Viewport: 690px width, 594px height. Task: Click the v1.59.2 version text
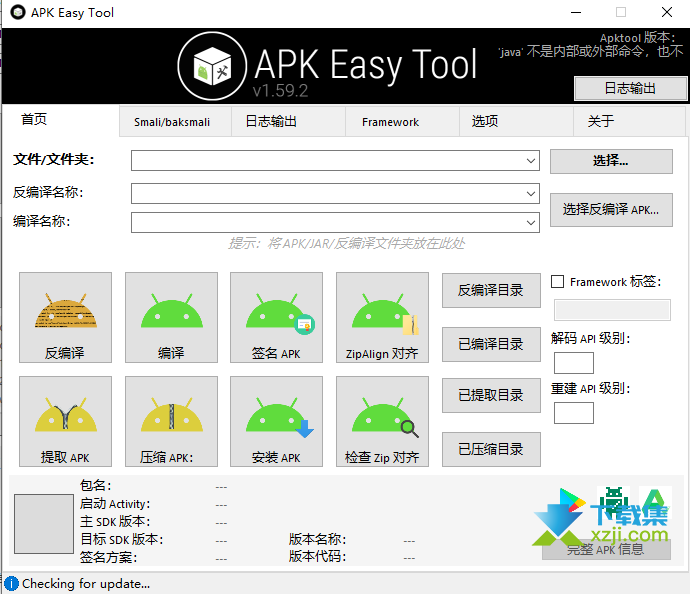tap(280, 91)
